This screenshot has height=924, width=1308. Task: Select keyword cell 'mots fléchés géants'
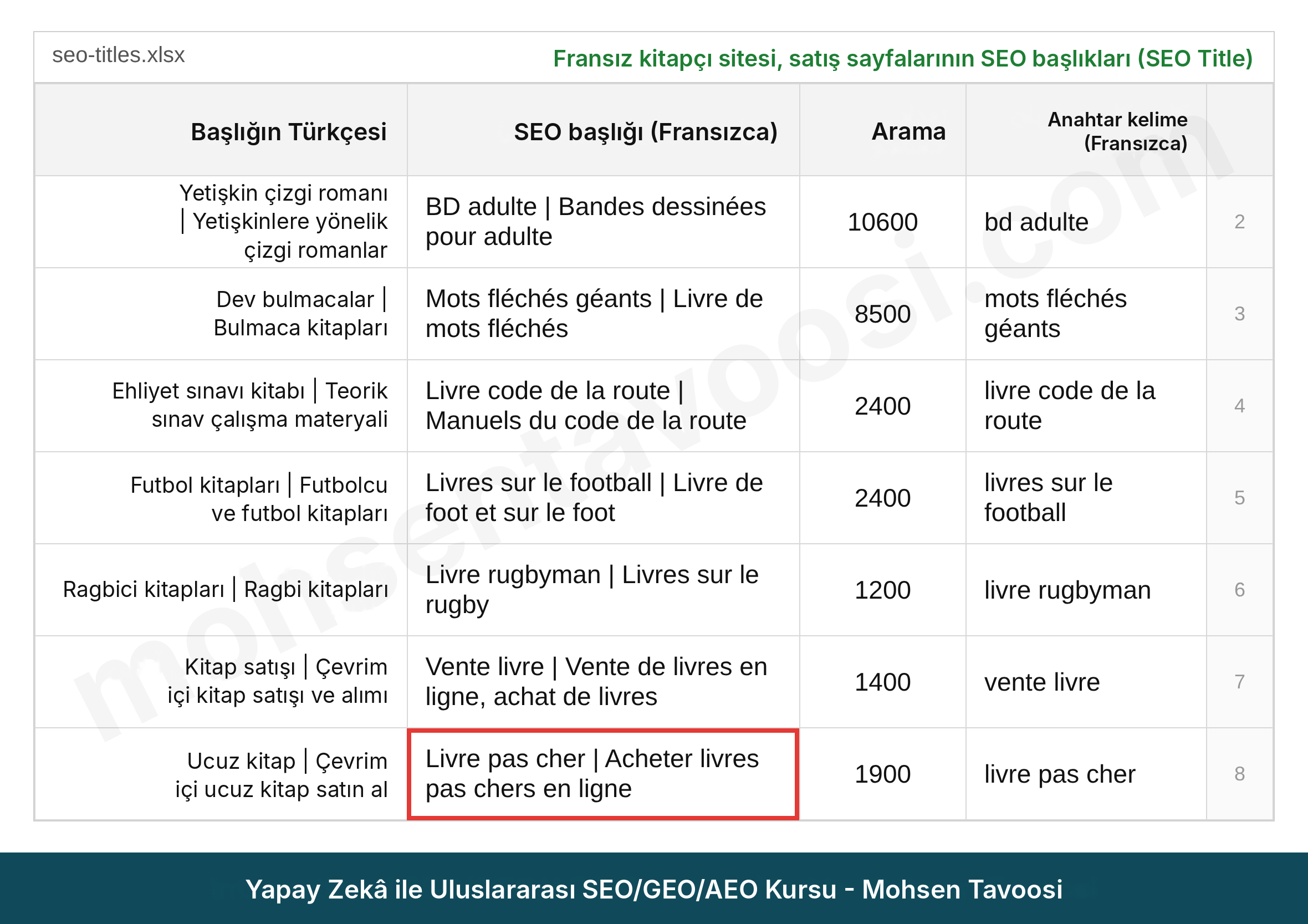point(1086,314)
